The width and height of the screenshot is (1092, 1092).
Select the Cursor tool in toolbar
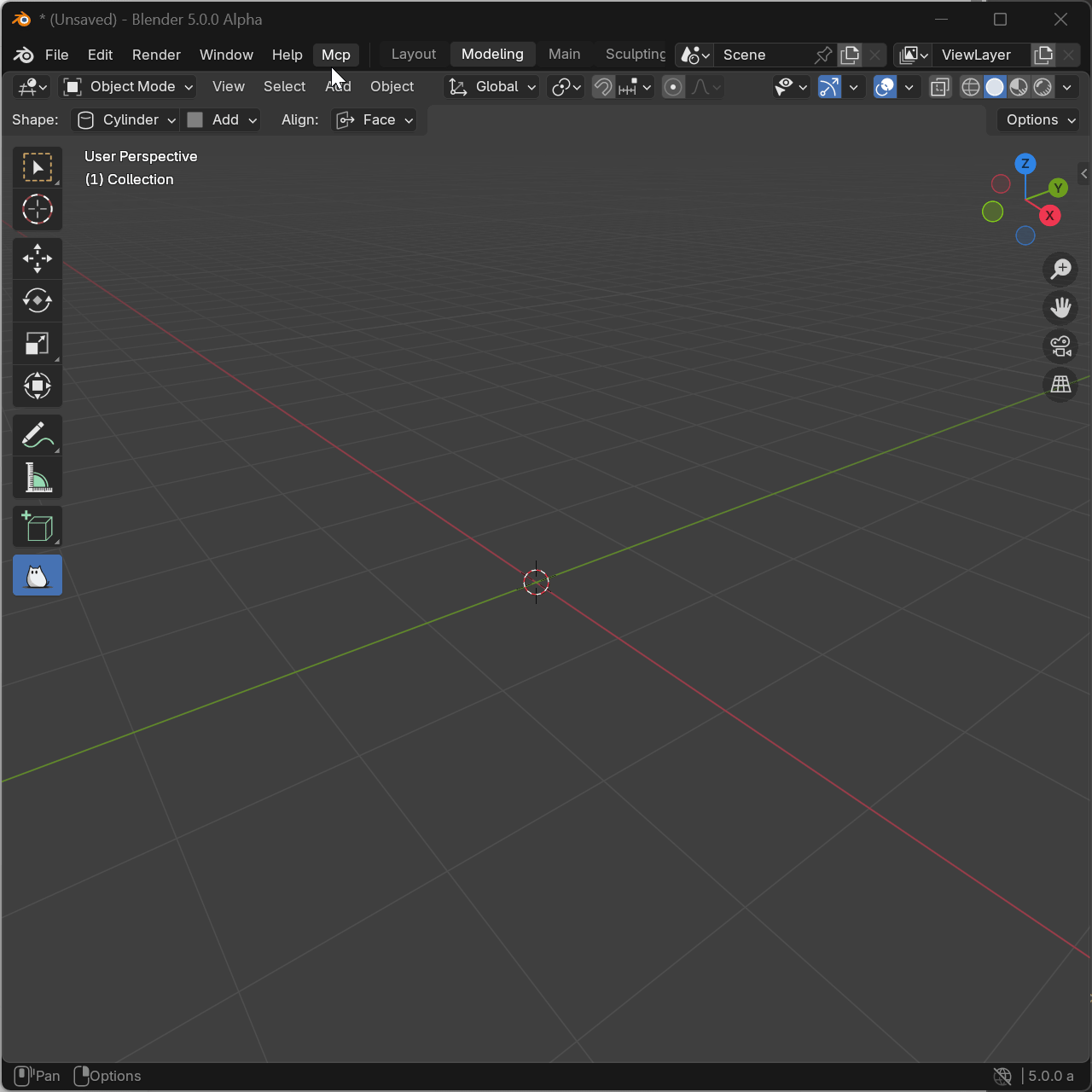(x=38, y=210)
